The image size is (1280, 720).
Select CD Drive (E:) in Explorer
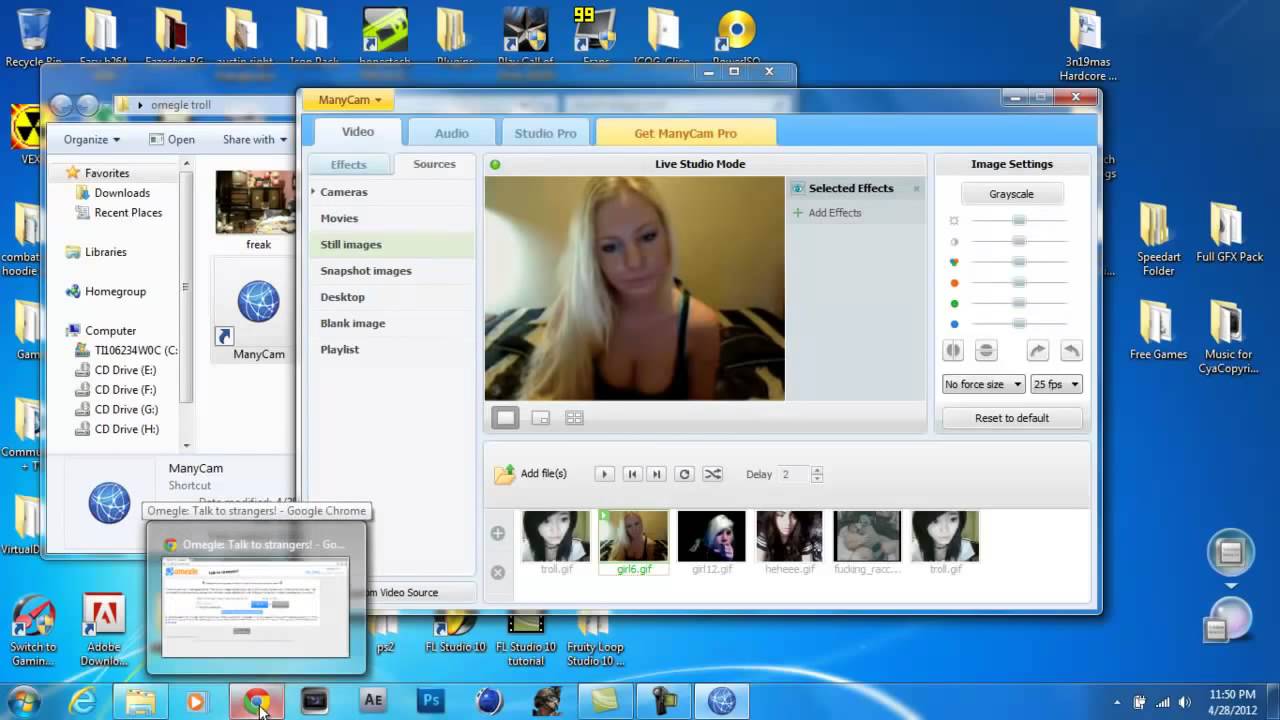pyautogui.click(x=125, y=370)
